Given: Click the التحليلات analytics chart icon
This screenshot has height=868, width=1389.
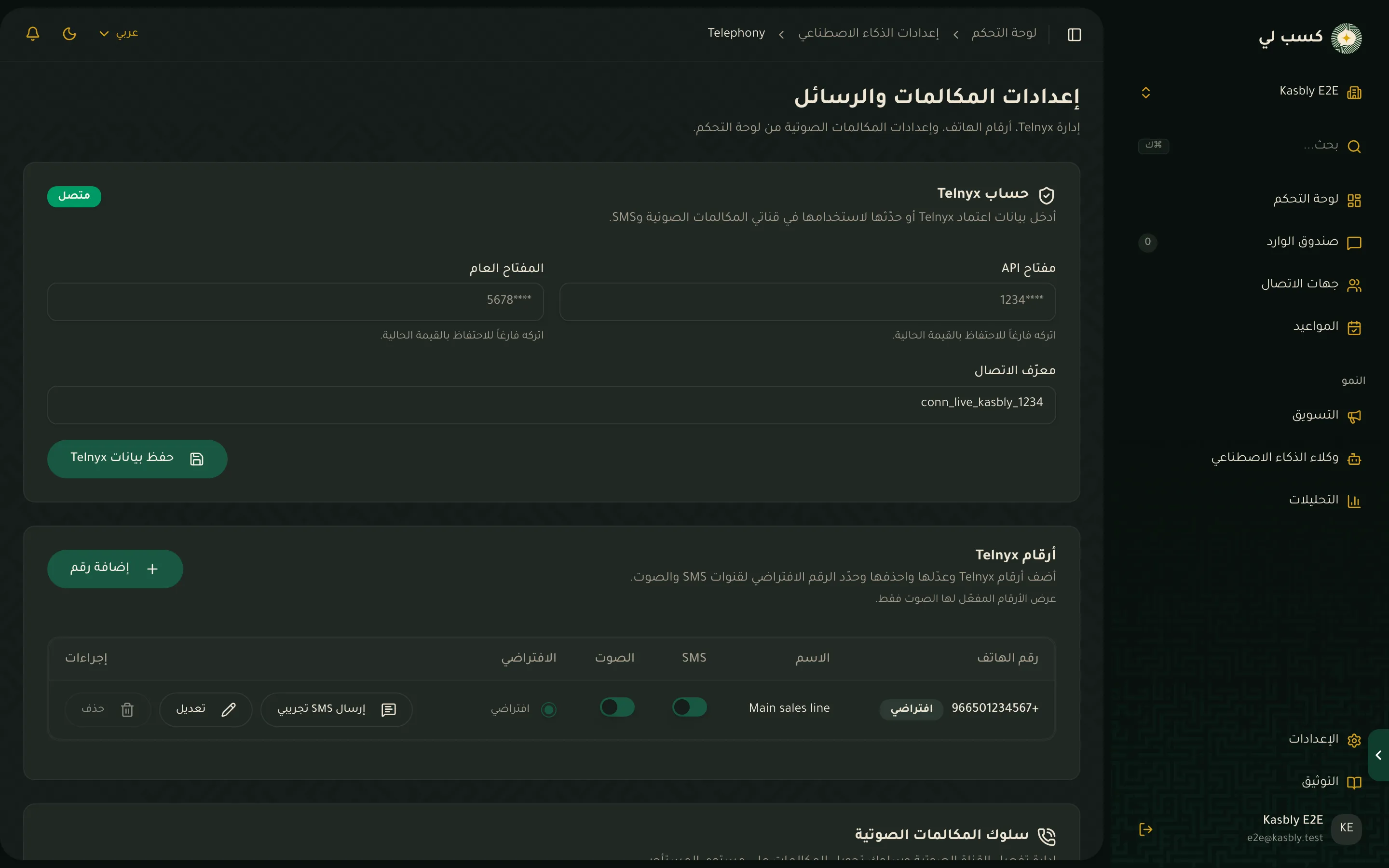Looking at the screenshot, I should click(1354, 501).
